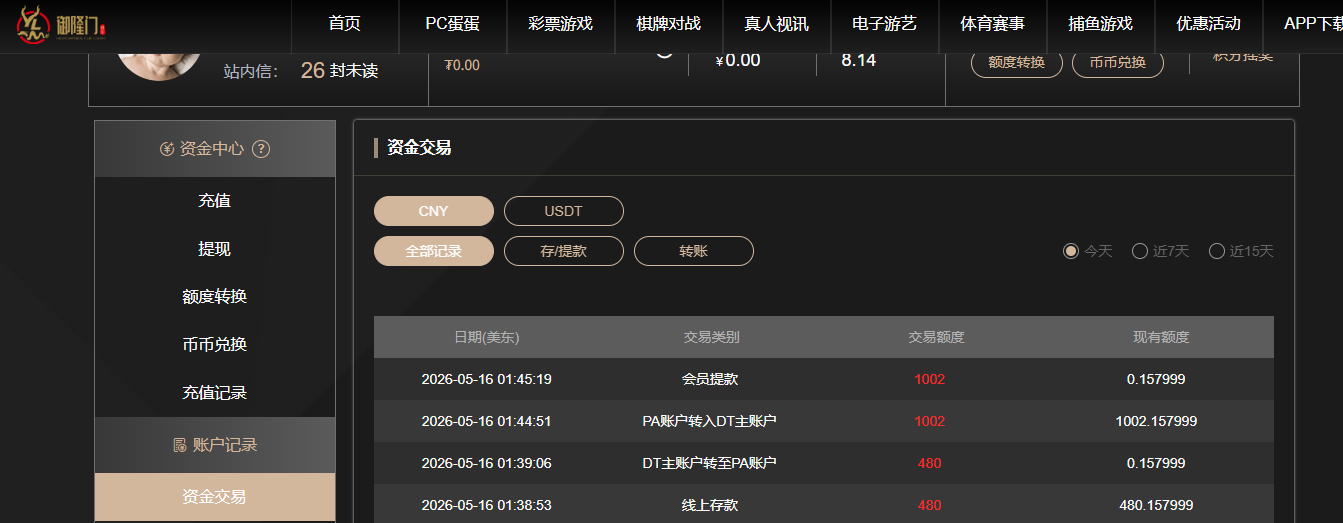Viewport: 1343px width, 523px height.
Task: Open 额度转换 in the sidebar
Action: click(215, 297)
